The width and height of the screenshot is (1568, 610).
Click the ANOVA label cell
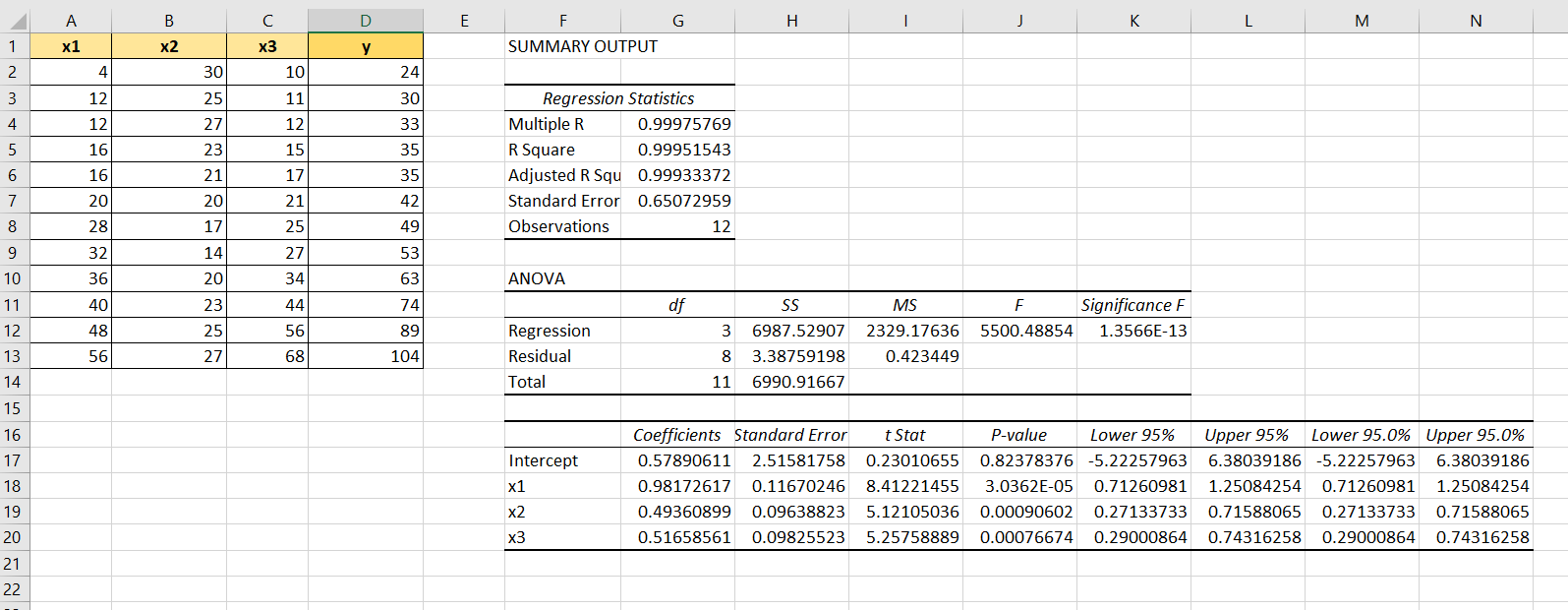click(537, 278)
